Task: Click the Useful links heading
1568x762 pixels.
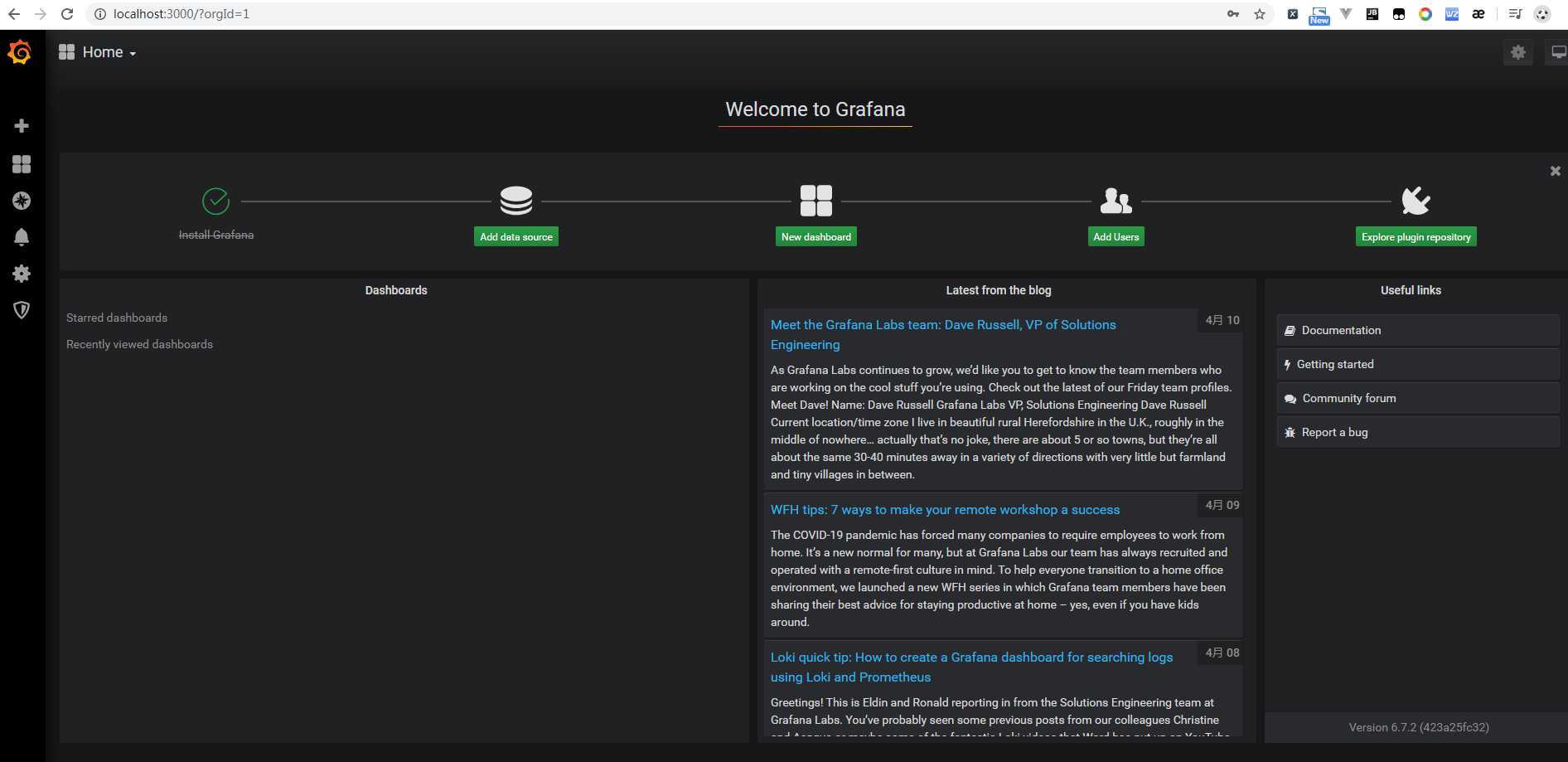Action: click(x=1411, y=290)
